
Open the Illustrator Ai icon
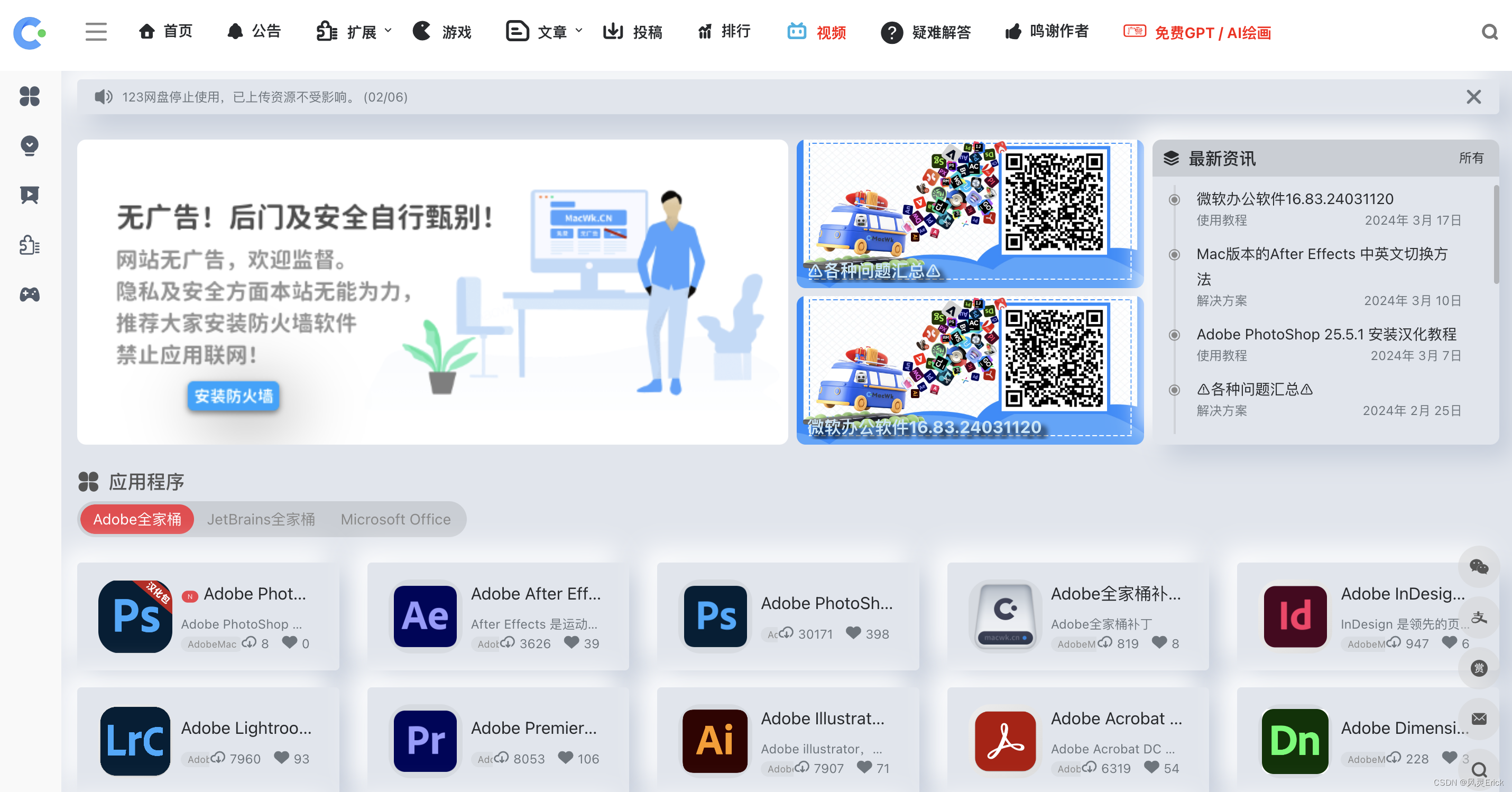(x=715, y=741)
